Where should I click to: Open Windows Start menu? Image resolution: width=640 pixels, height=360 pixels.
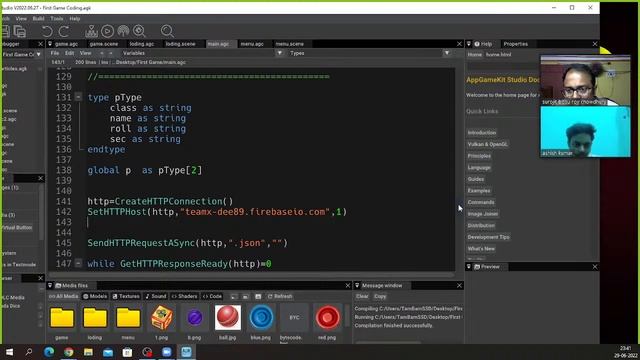click(x=9, y=352)
